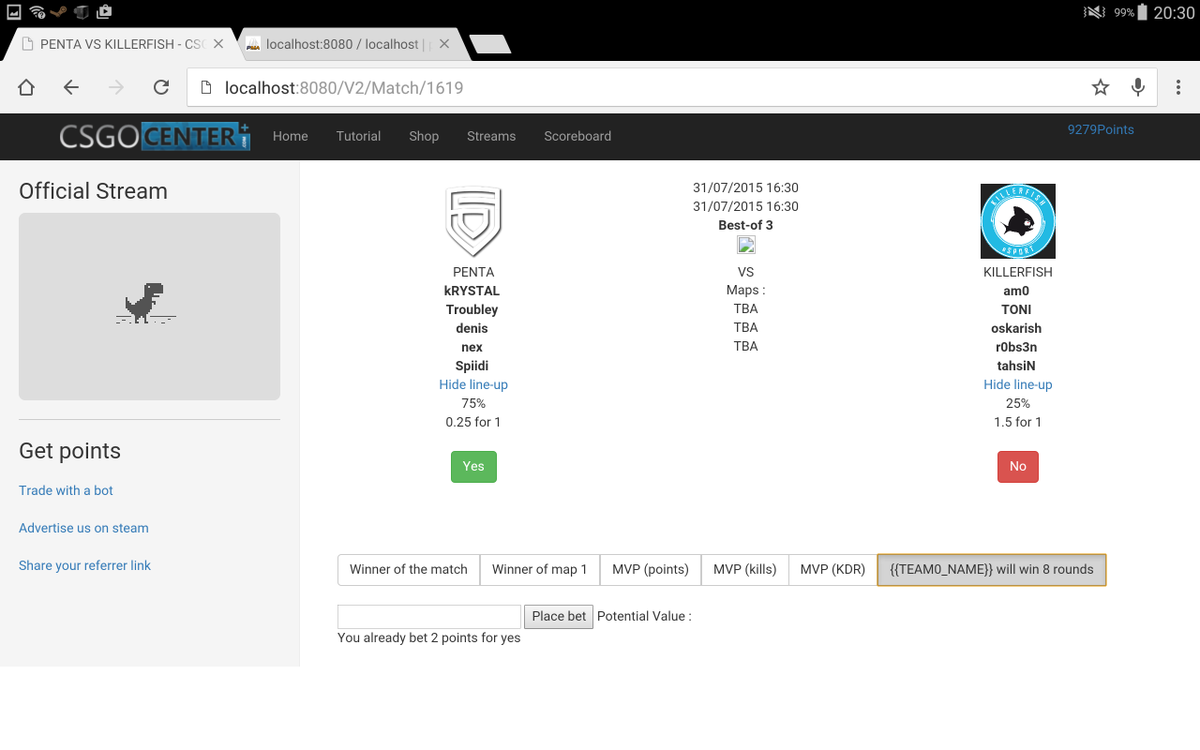Viewport: 1200px width, 750px height.
Task: Select MVP (kills) bet type
Action: click(745, 569)
